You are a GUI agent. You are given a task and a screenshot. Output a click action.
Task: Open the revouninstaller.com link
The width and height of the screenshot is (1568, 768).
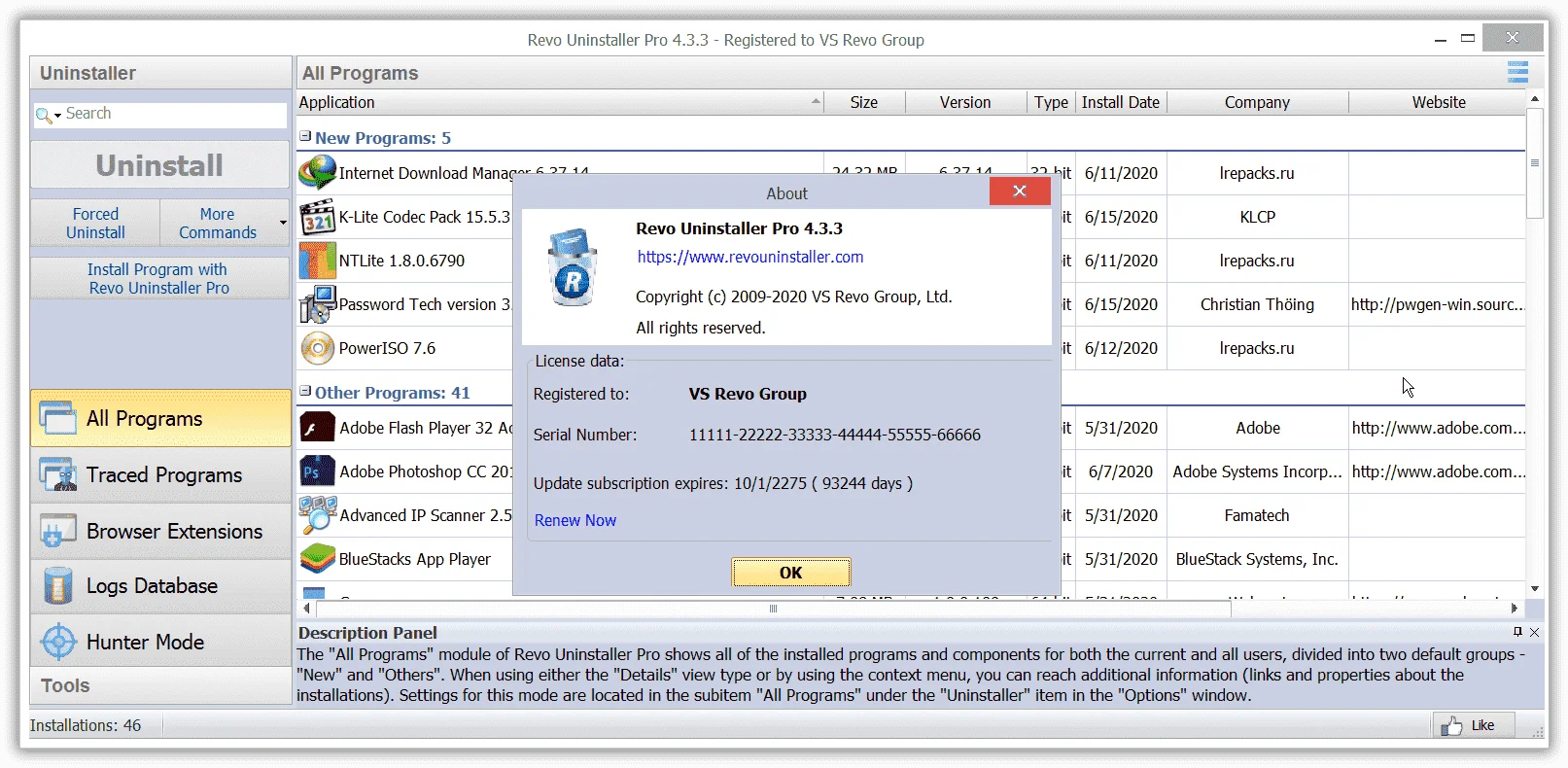tap(750, 257)
